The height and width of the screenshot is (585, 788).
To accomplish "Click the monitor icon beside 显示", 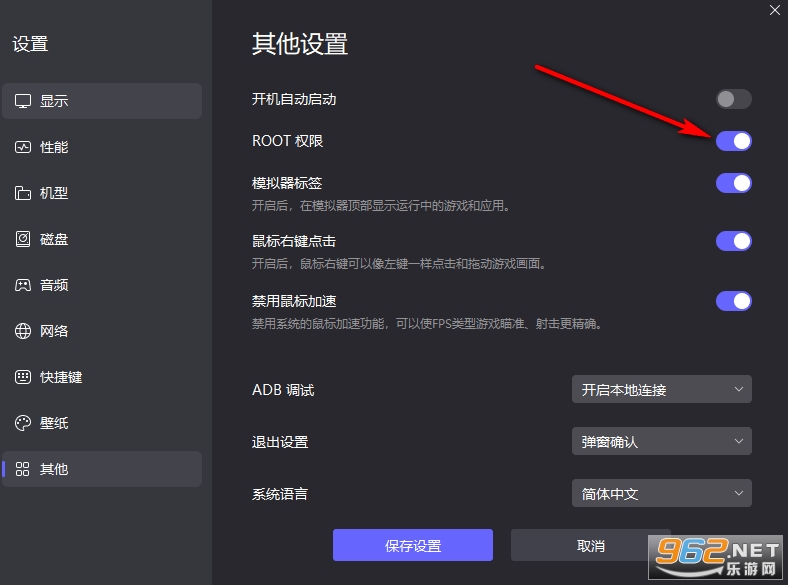I will [x=23, y=101].
